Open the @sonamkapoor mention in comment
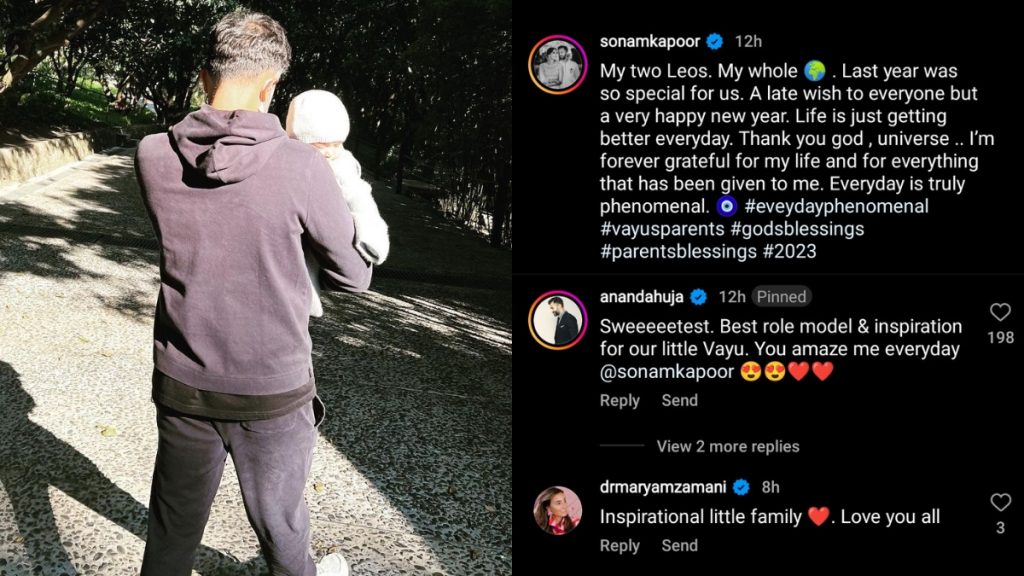Viewport: 1024px width, 576px height. (x=667, y=372)
